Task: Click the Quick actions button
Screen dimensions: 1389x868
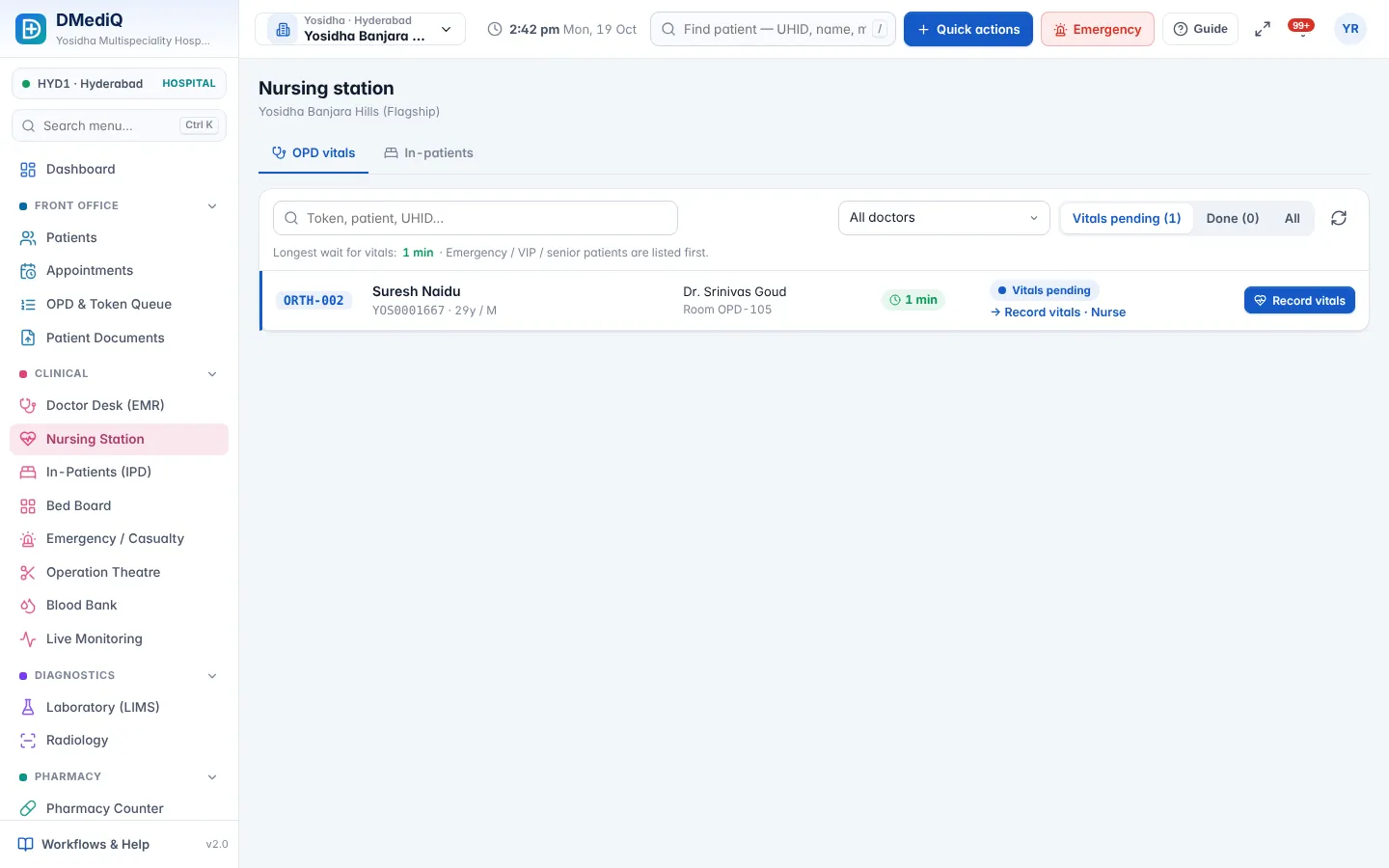Action: point(968,29)
